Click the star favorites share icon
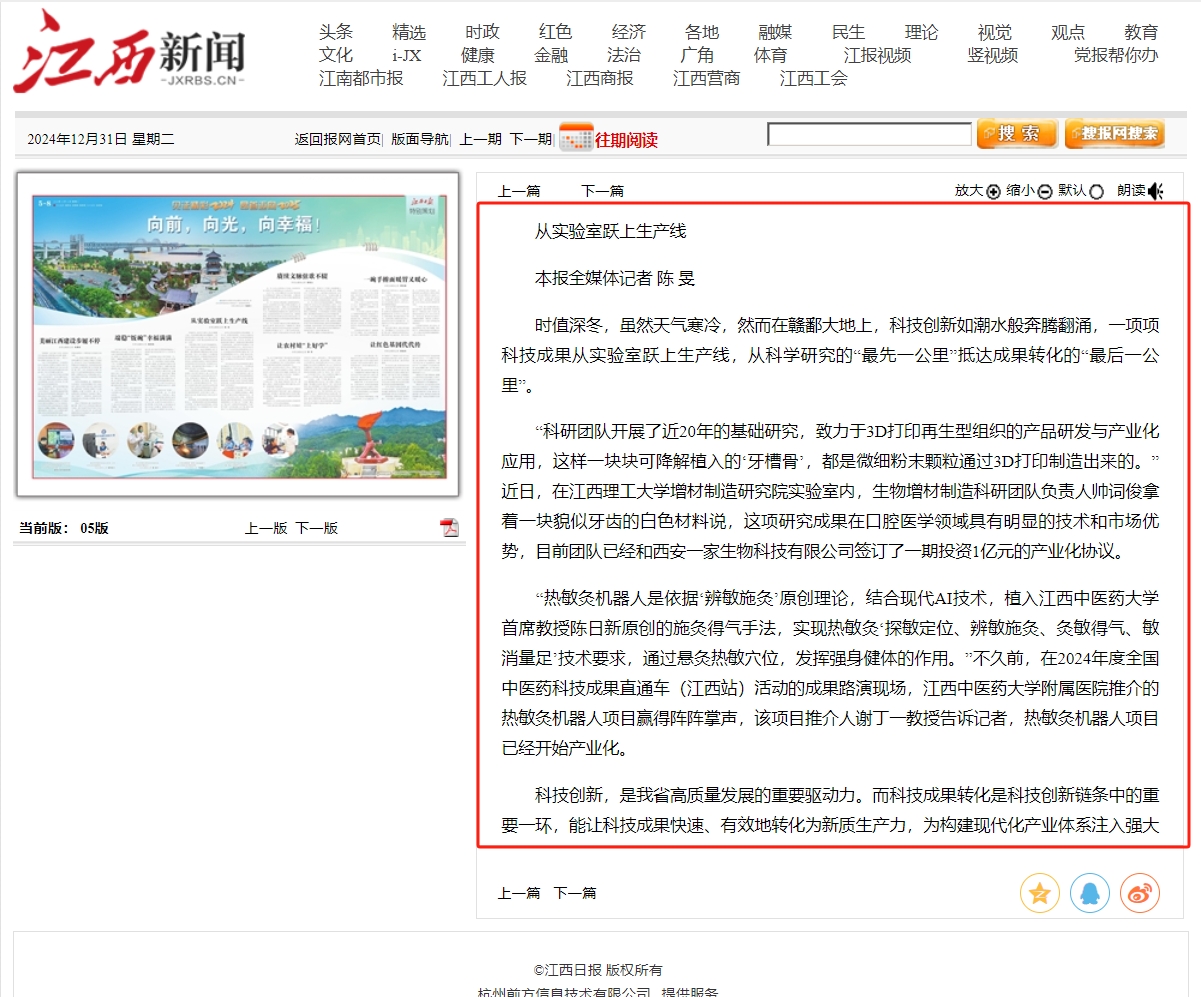1201x997 pixels. [1040, 892]
